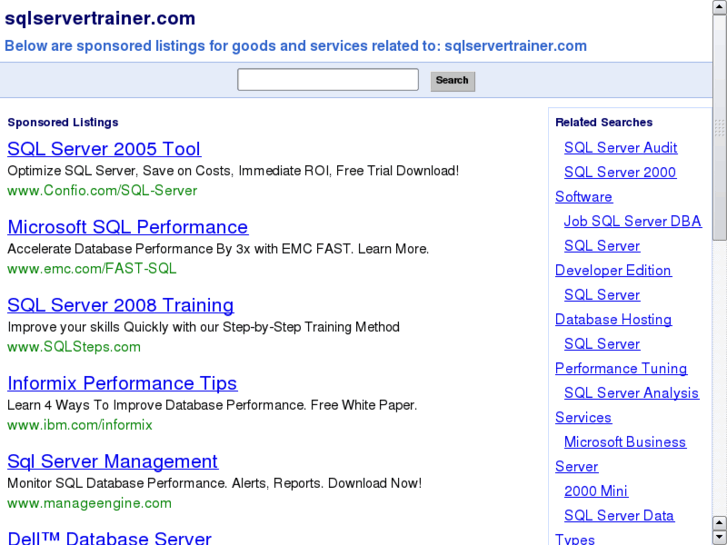Click the search text input field
Image resolution: width=727 pixels, height=545 pixels.
click(x=328, y=80)
